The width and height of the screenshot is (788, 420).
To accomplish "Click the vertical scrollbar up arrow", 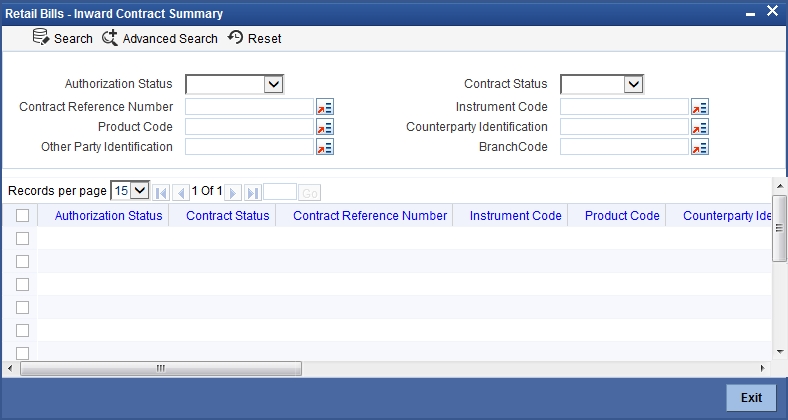I will click(x=780, y=186).
